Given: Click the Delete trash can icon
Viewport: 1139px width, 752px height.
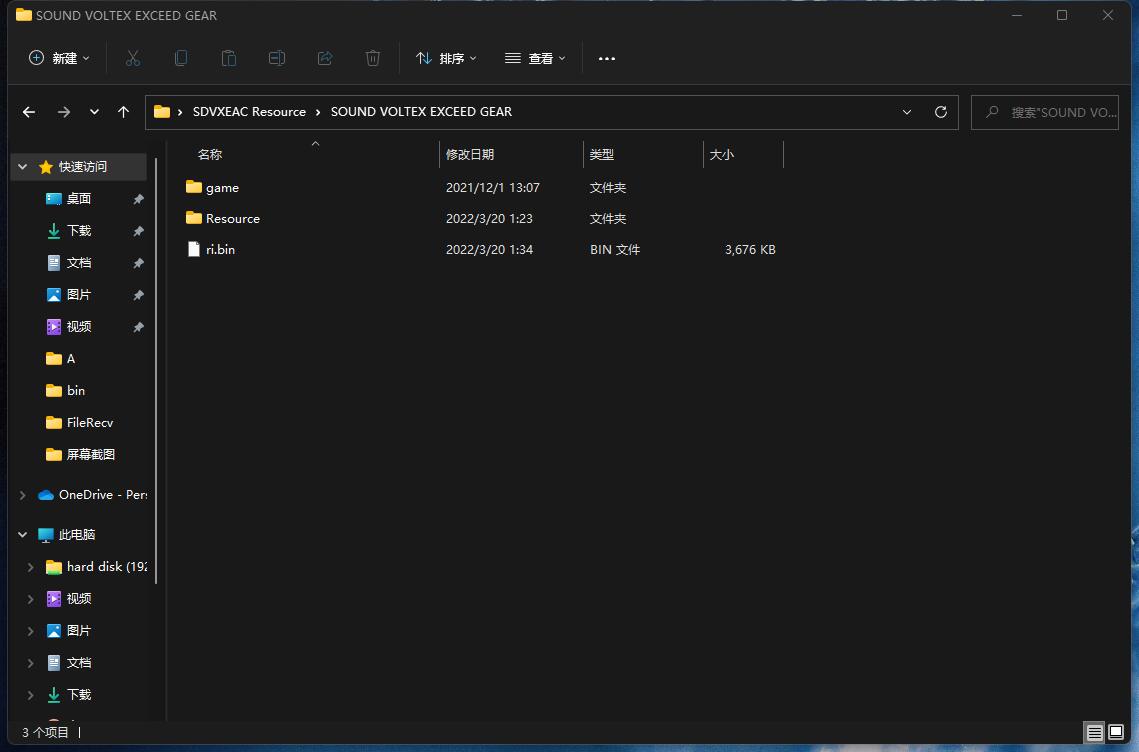Looking at the screenshot, I should click(x=373, y=58).
